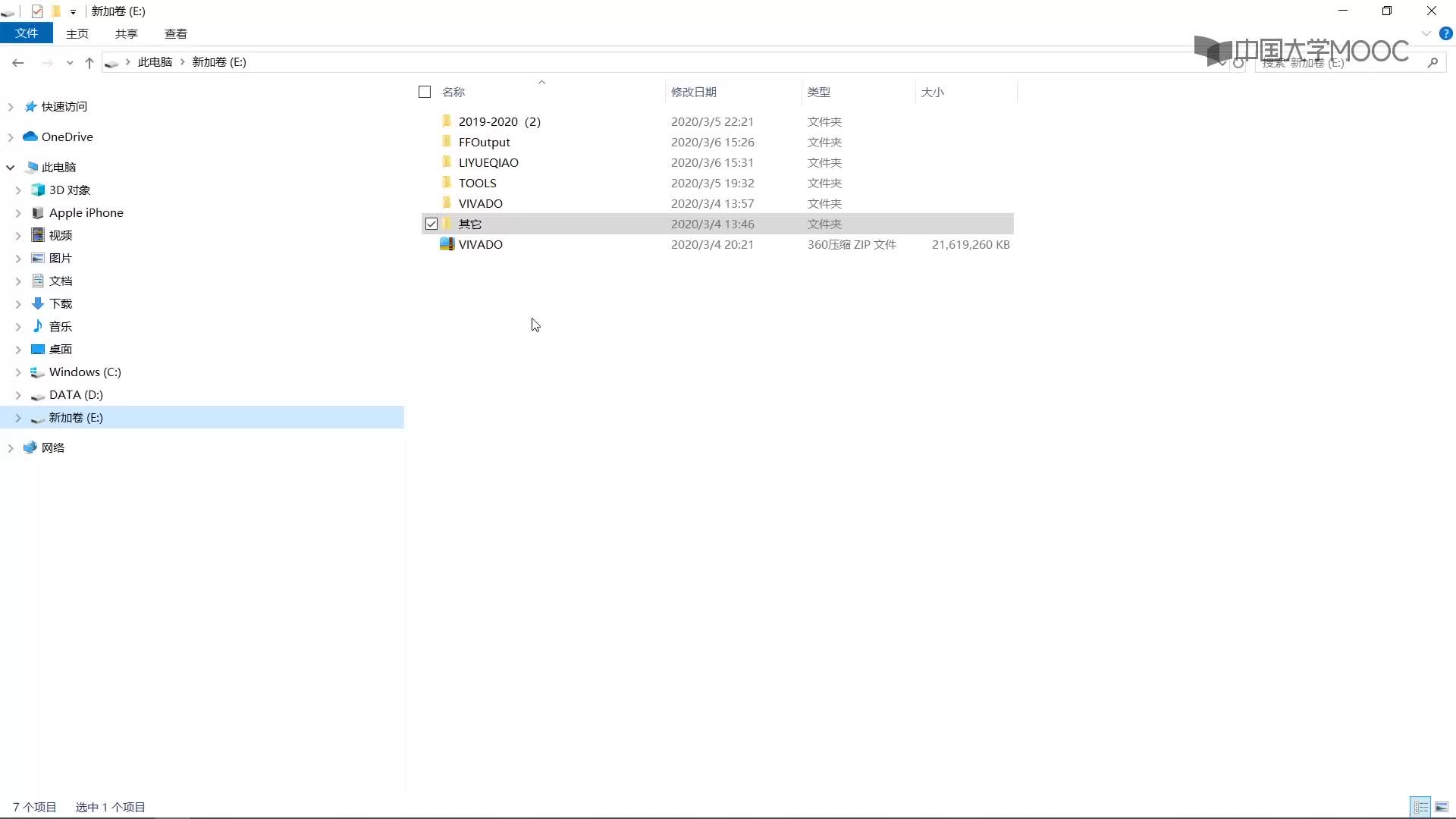Select the 2019-2020 (2) folder icon
Screen dimensions: 1456x819
click(x=447, y=121)
